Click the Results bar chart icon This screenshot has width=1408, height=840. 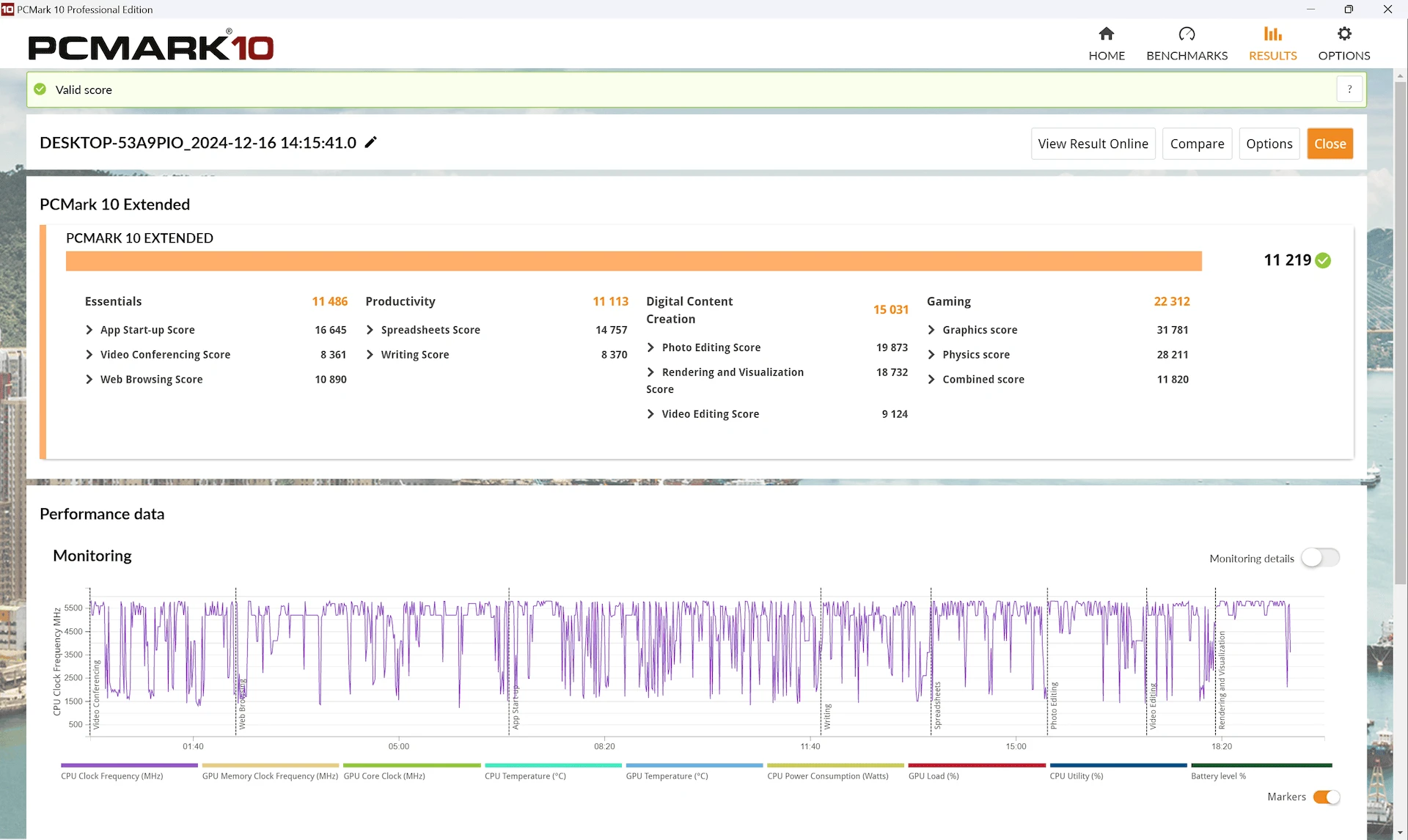(x=1272, y=34)
